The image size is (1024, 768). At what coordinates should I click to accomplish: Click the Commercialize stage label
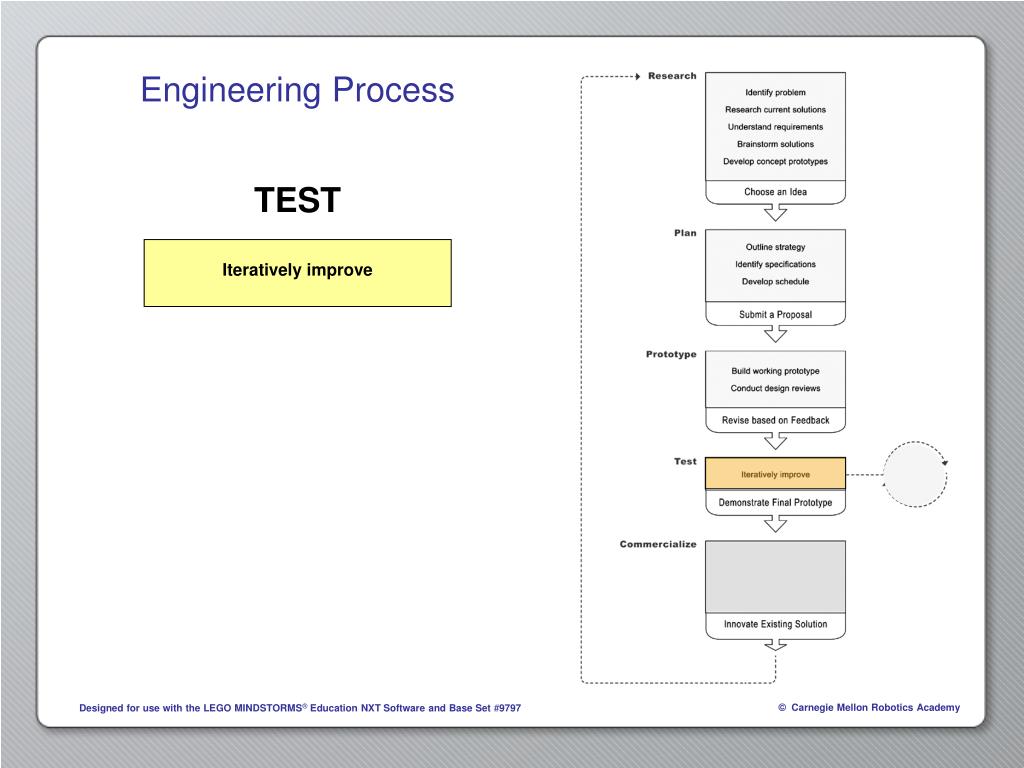click(658, 544)
